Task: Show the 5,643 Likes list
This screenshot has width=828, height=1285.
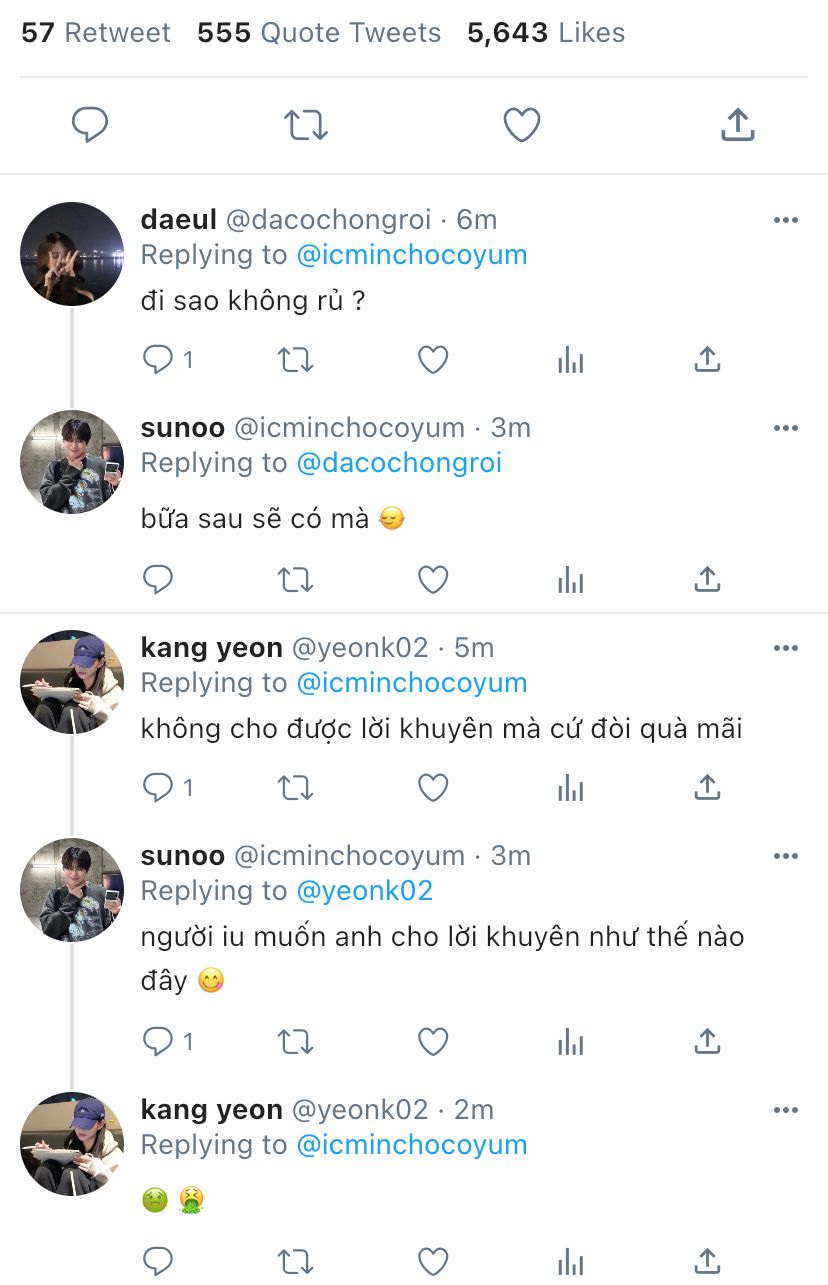Action: pos(546,33)
